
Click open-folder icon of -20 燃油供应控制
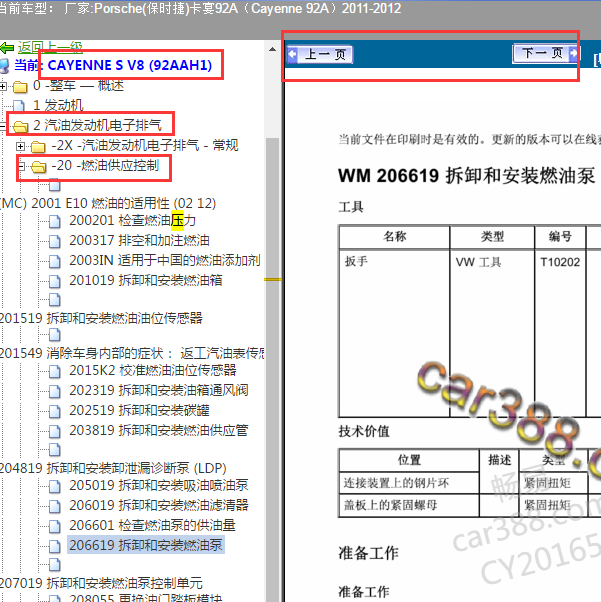click(x=39, y=167)
